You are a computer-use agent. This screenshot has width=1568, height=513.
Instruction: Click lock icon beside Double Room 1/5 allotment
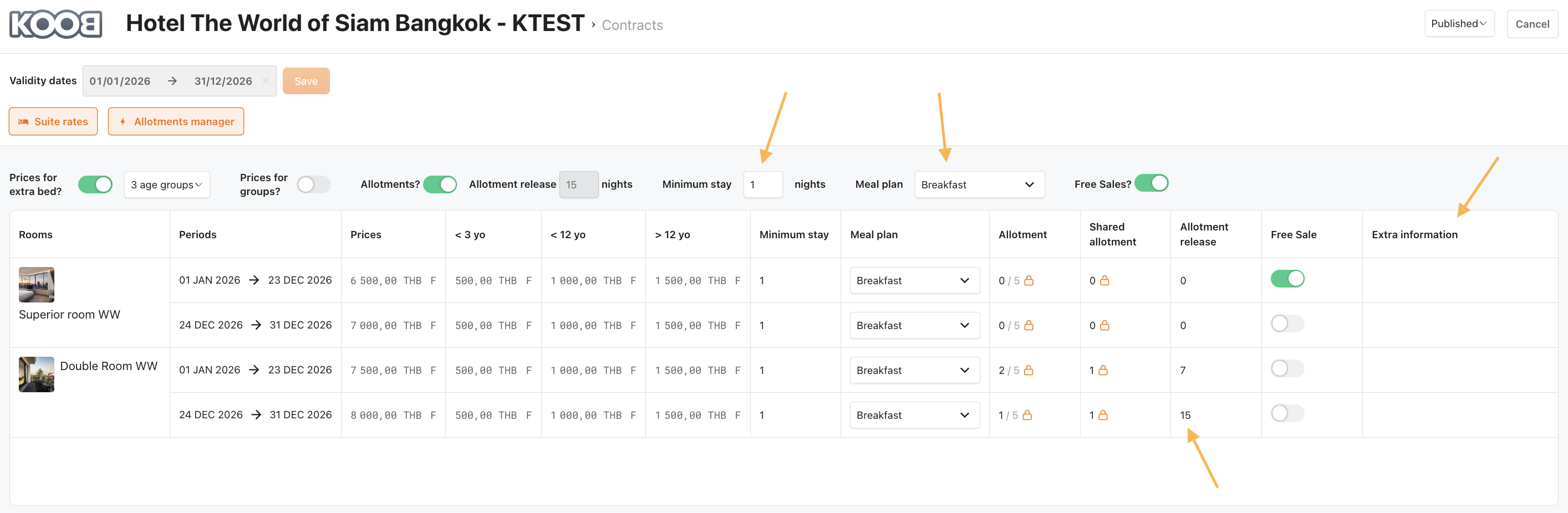point(1027,415)
